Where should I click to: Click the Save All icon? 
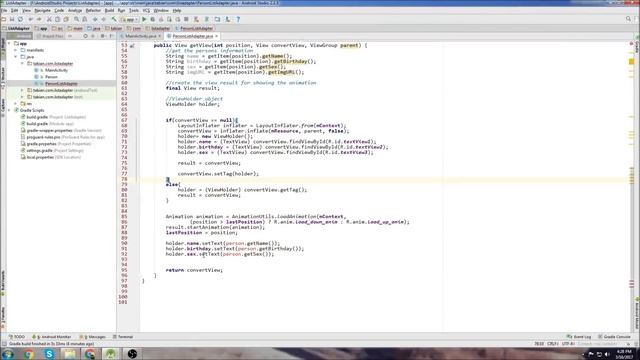pos(12,19)
